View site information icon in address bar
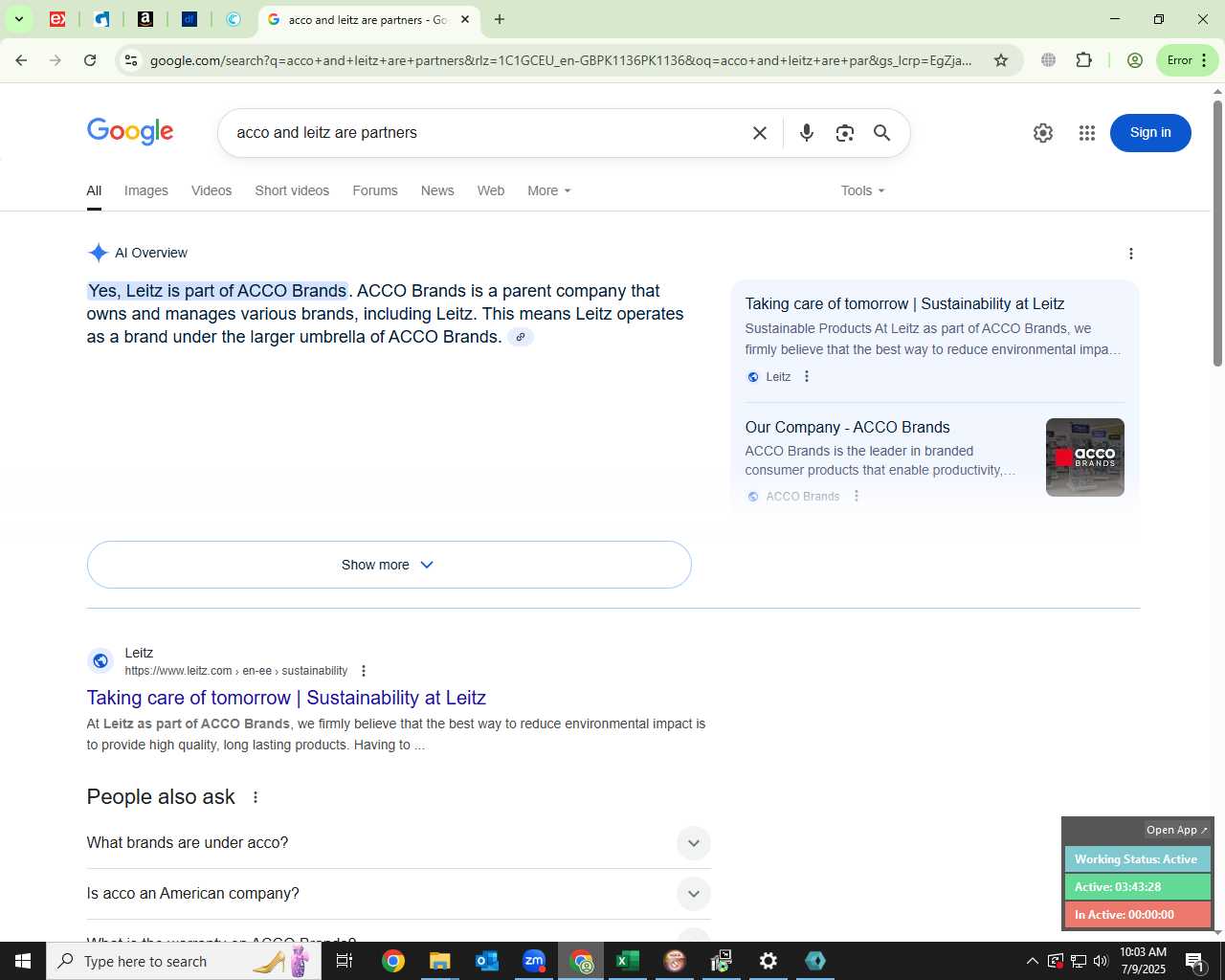Viewport: 1225px width, 980px height. (x=131, y=60)
